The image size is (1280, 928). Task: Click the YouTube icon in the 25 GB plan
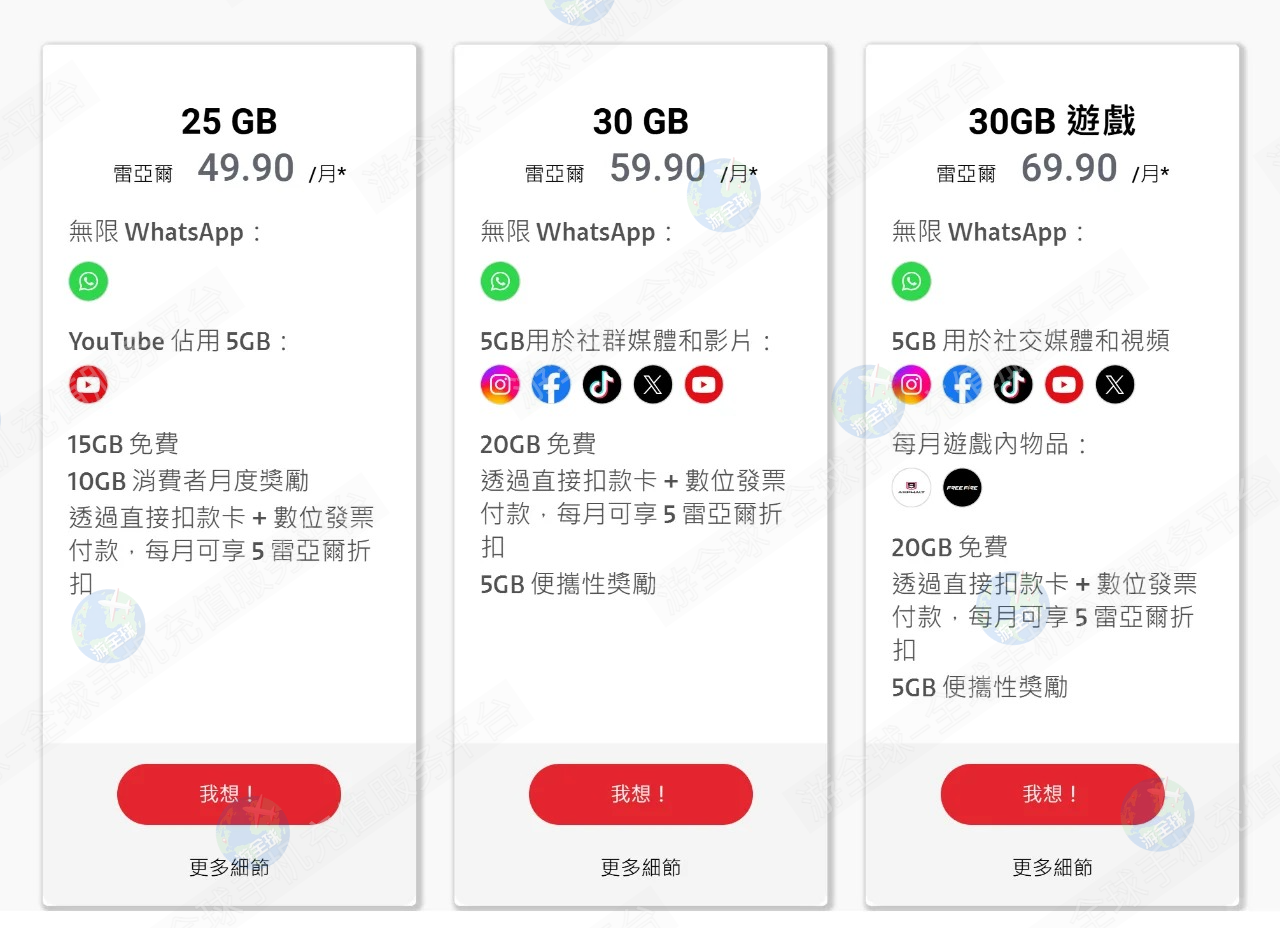(x=88, y=385)
